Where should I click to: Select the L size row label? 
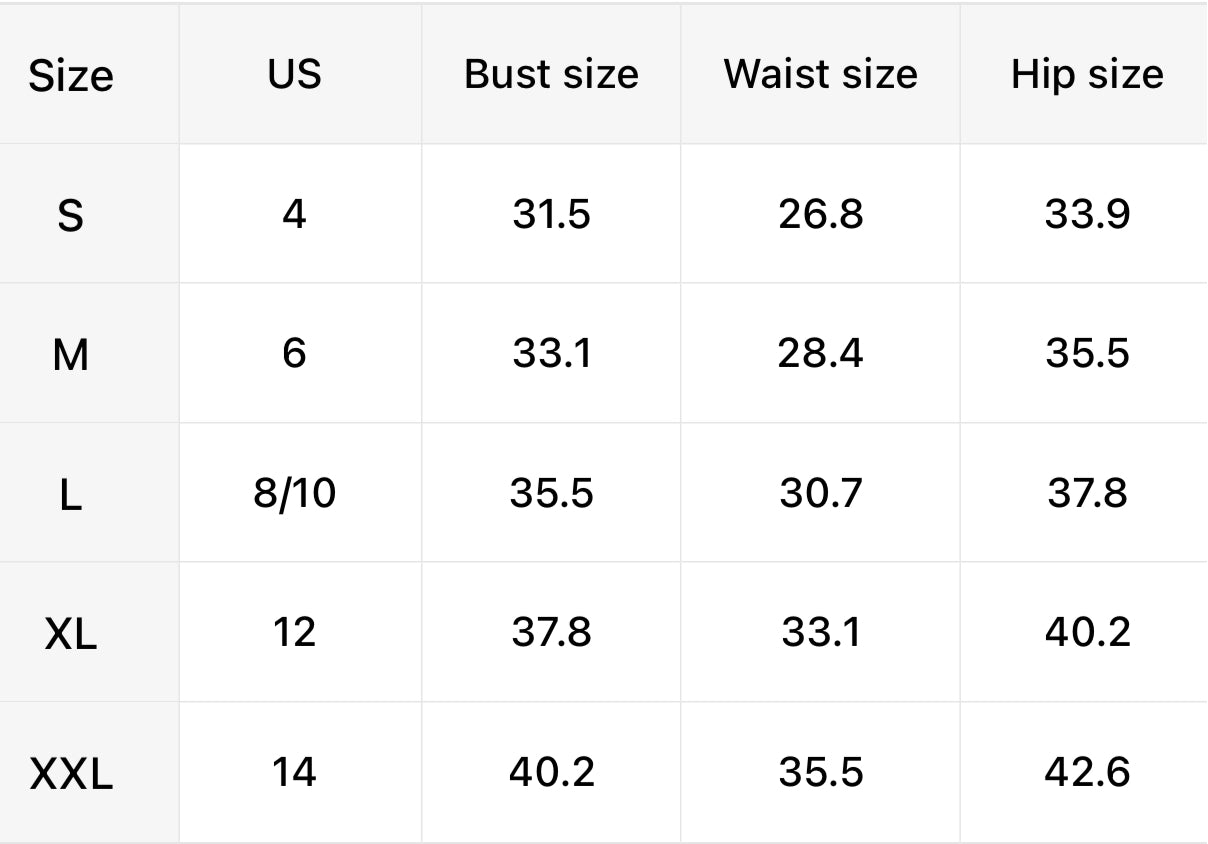[70, 494]
